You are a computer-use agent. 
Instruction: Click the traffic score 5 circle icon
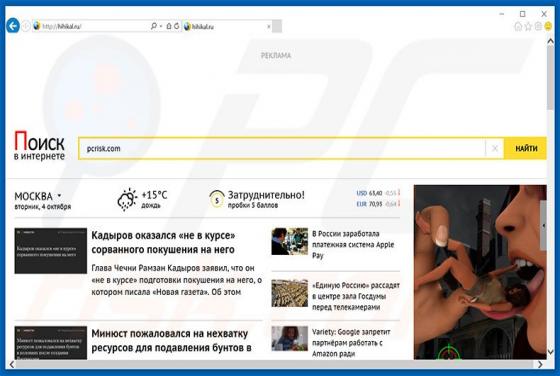pos(217,199)
